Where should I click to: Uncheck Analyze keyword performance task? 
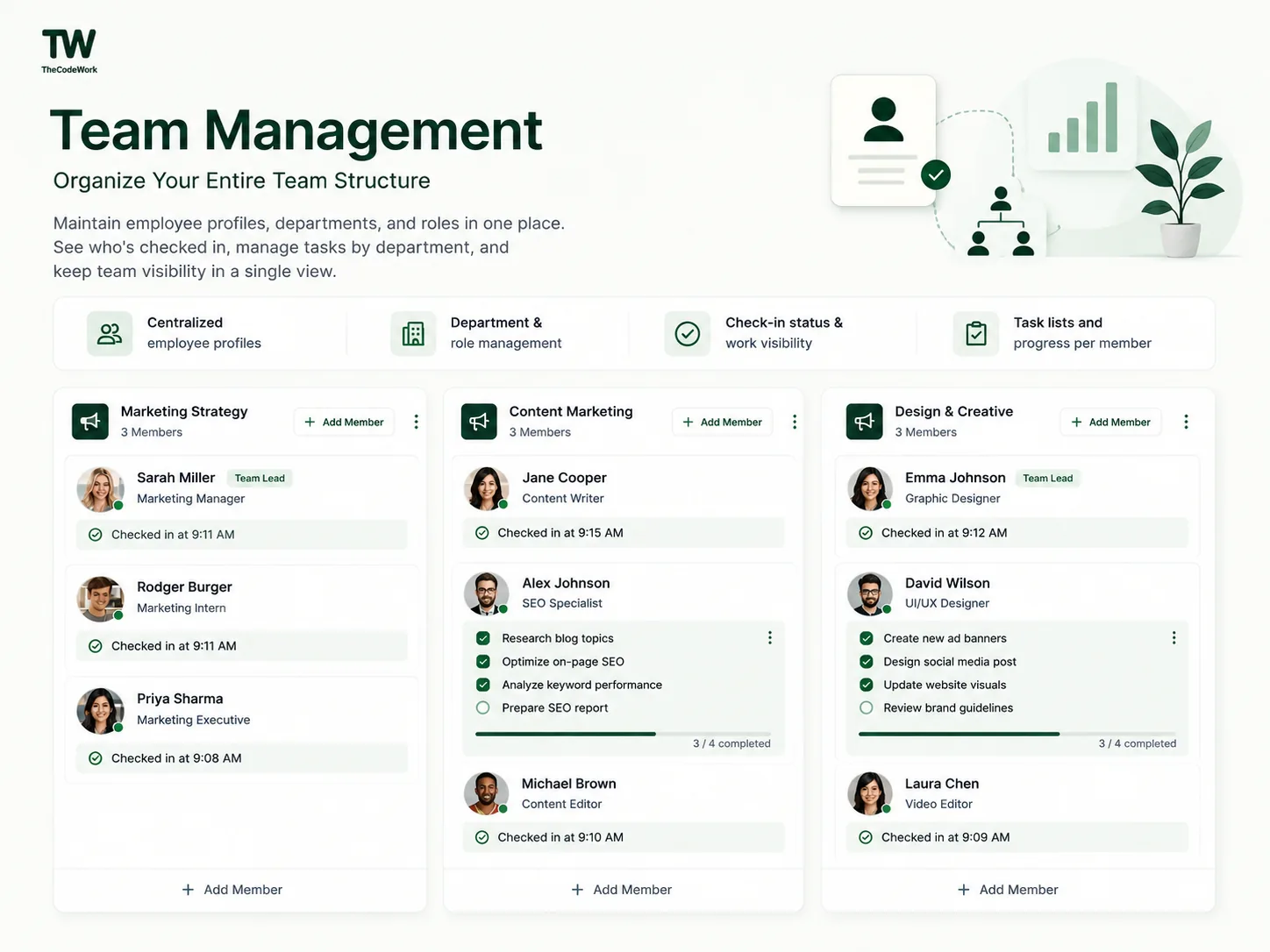pos(483,685)
